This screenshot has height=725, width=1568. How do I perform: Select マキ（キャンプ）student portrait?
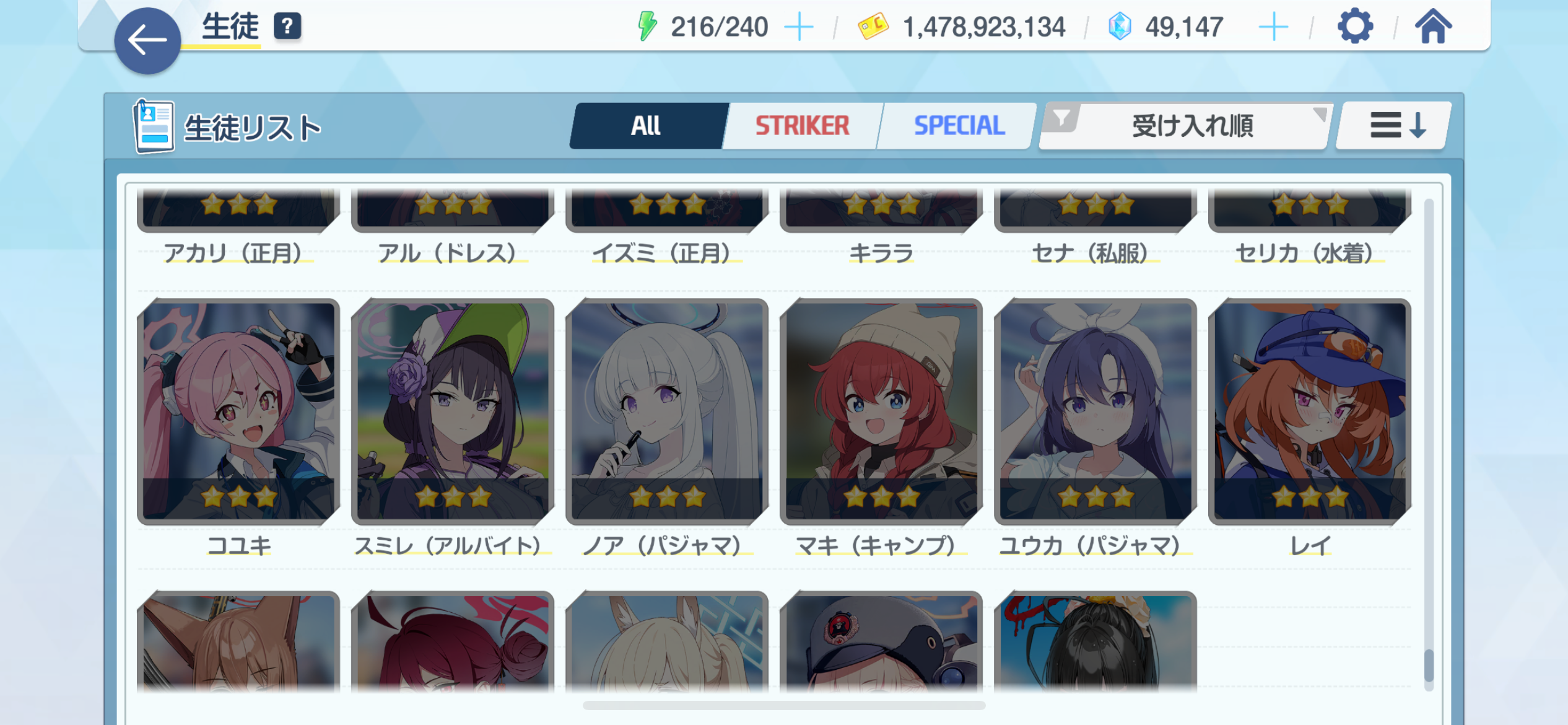pos(881,411)
